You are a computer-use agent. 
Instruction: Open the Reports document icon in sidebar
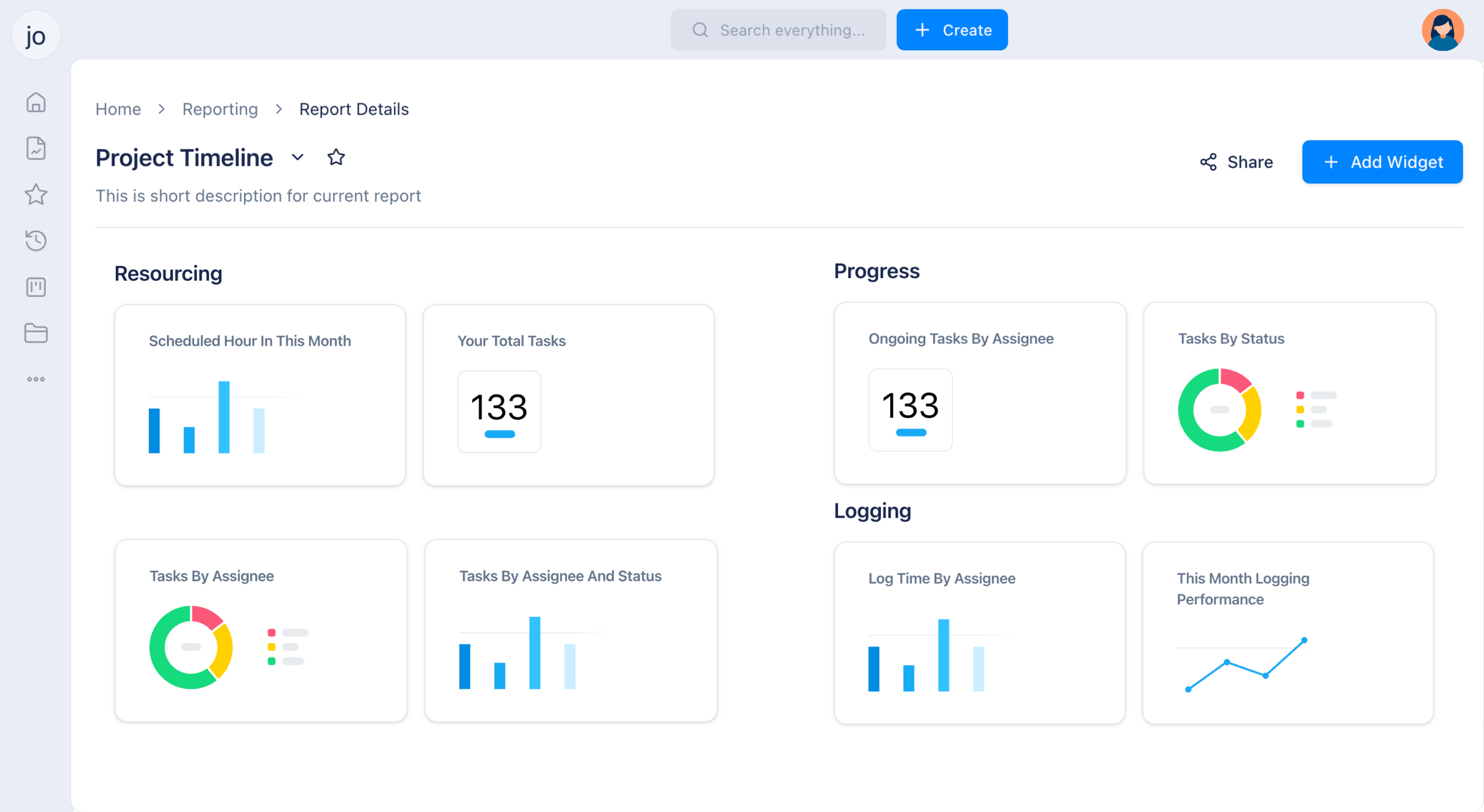[36, 148]
